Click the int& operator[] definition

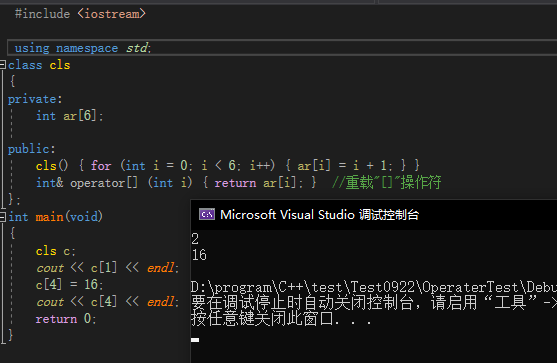(x=176, y=183)
